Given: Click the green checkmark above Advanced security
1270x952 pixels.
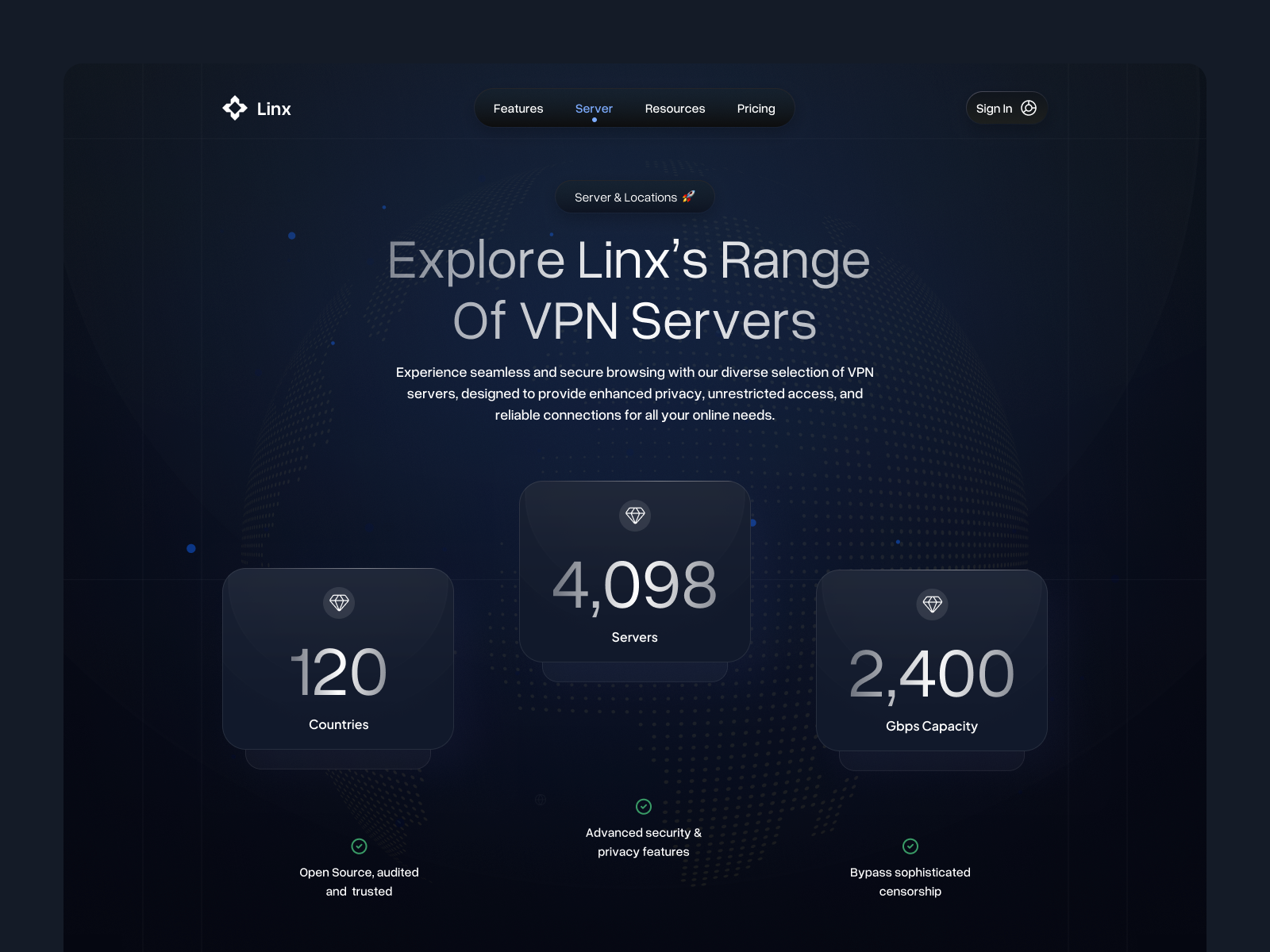Looking at the screenshot, I should (643, 807).
